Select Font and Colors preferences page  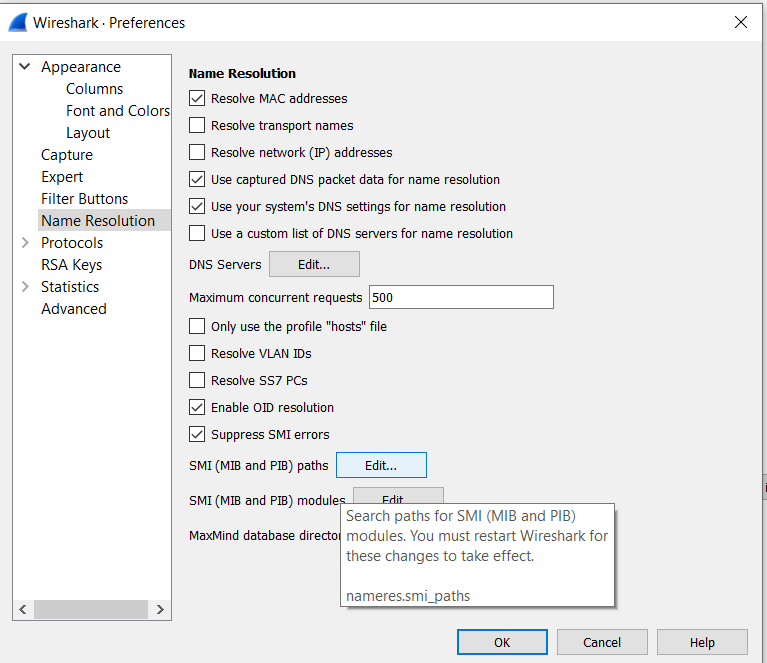118,111
